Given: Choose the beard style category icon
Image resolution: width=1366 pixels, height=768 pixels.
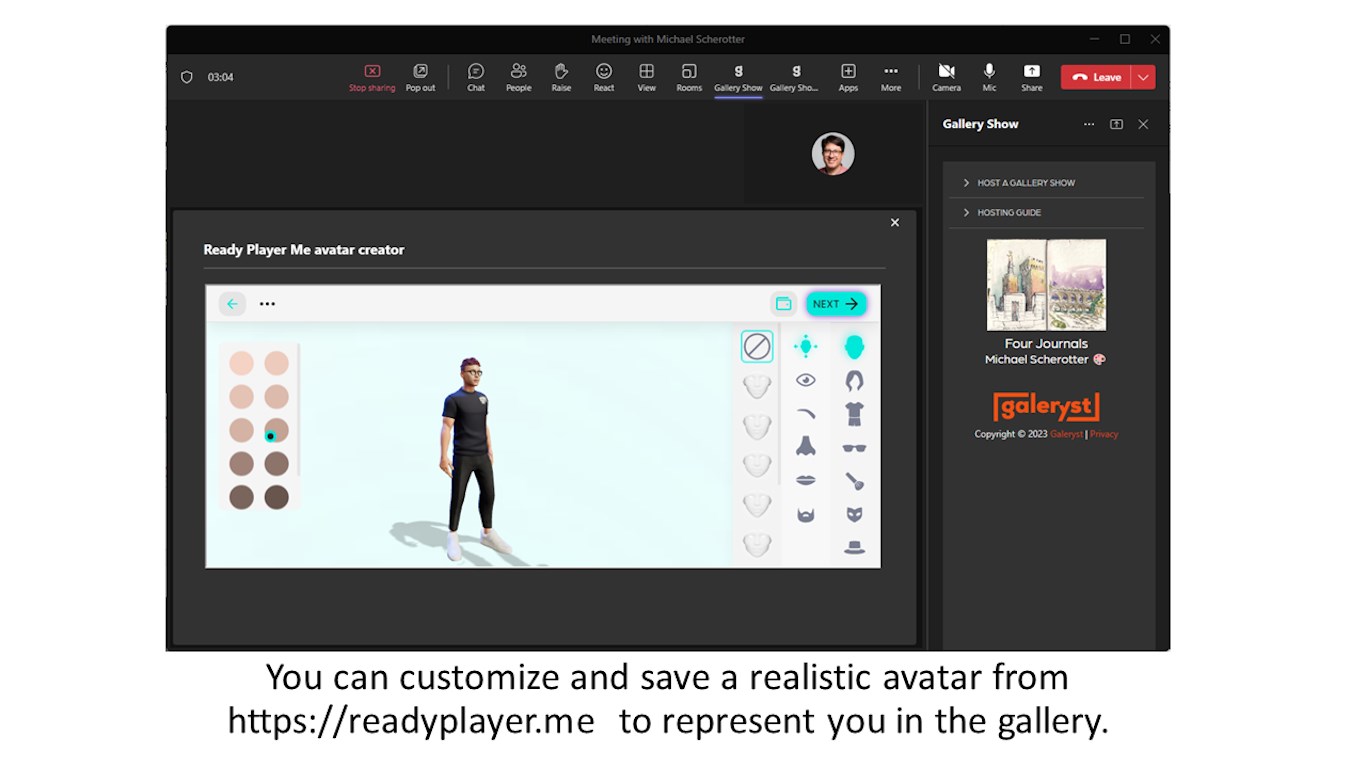Looking at the screenshot, I should [806, 514].
